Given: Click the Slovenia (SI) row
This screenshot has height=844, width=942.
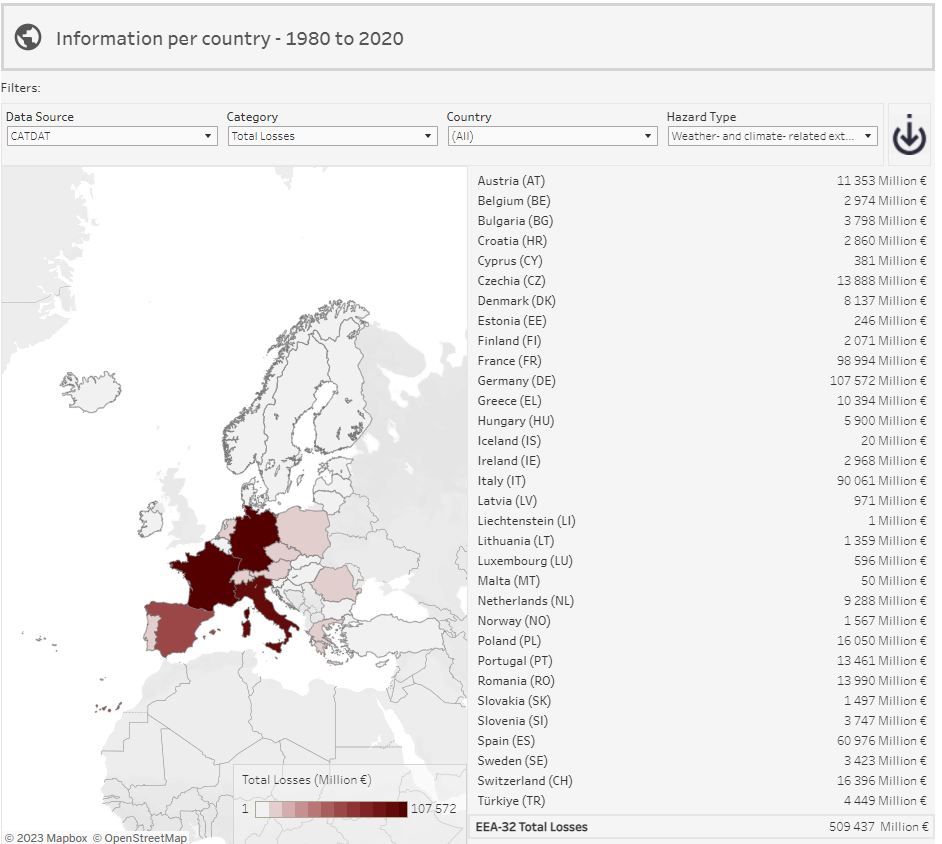Looking at the screenshot, I should tap(702, 721).
